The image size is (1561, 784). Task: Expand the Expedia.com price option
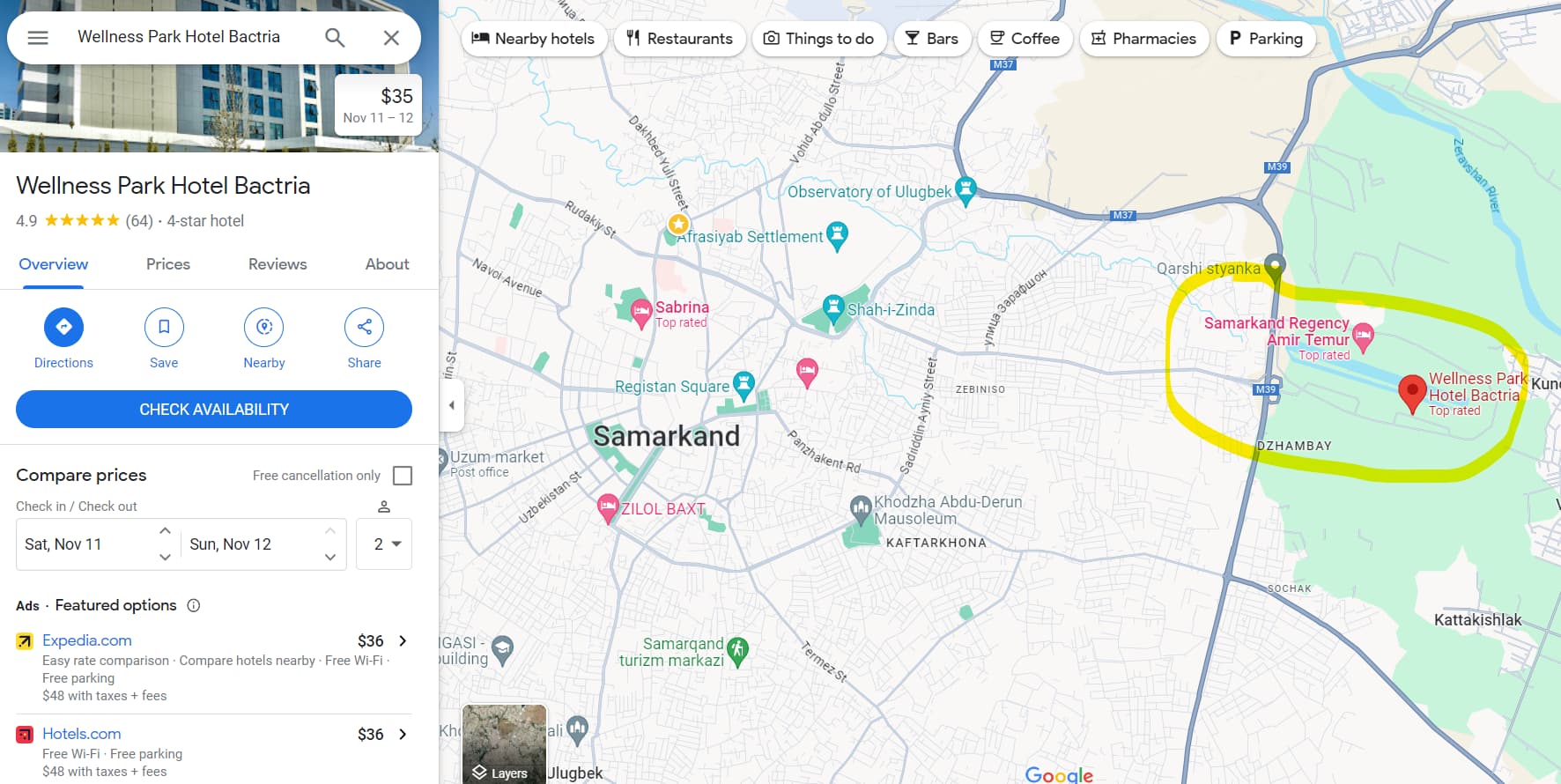(x=403, y=641)
